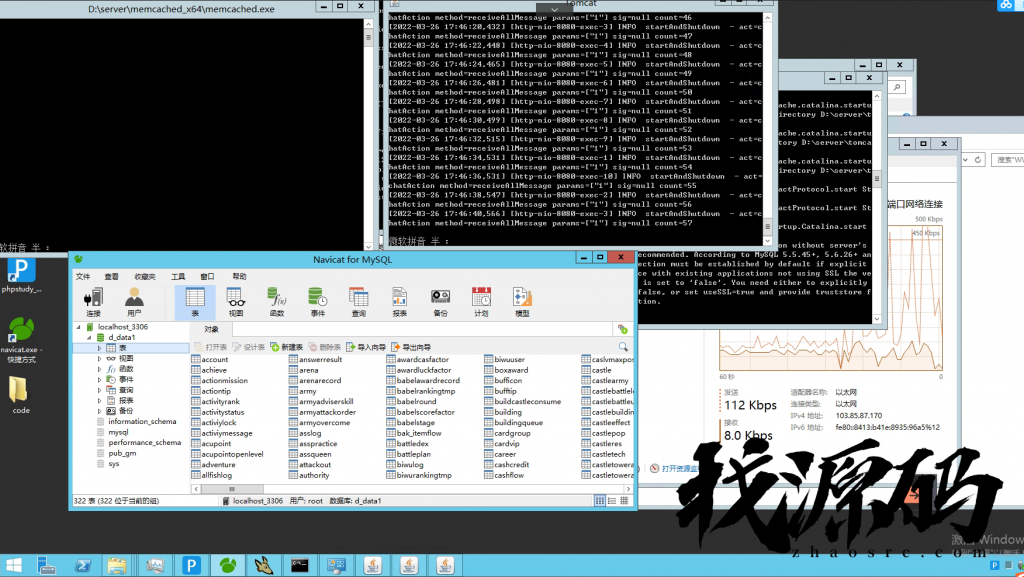Select the performance_schema database in the tree
This screenshot has height=577, width=1024.
point(144,443)
